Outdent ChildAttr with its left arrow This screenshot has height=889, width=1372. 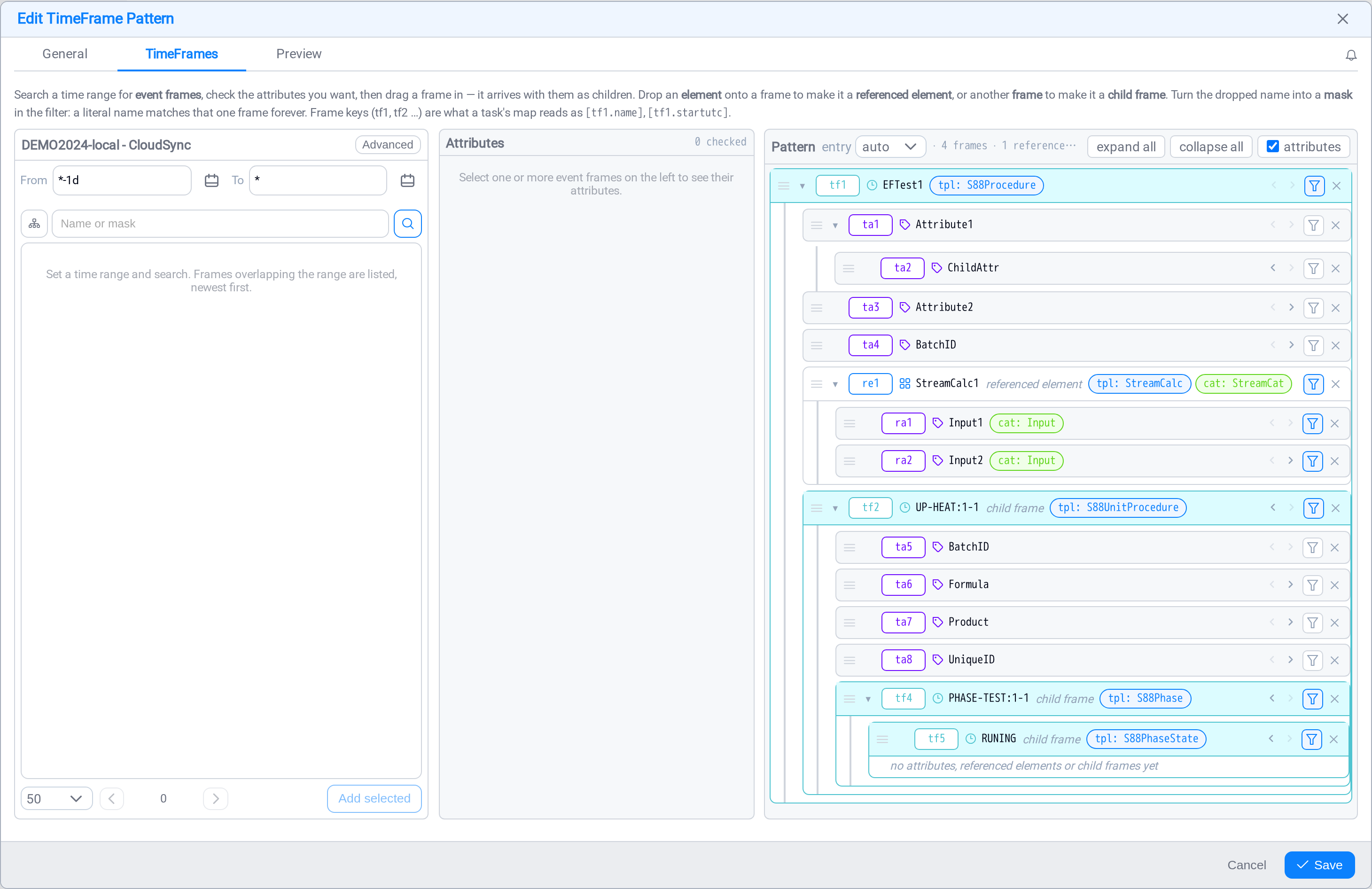[x=1273, y=267]
